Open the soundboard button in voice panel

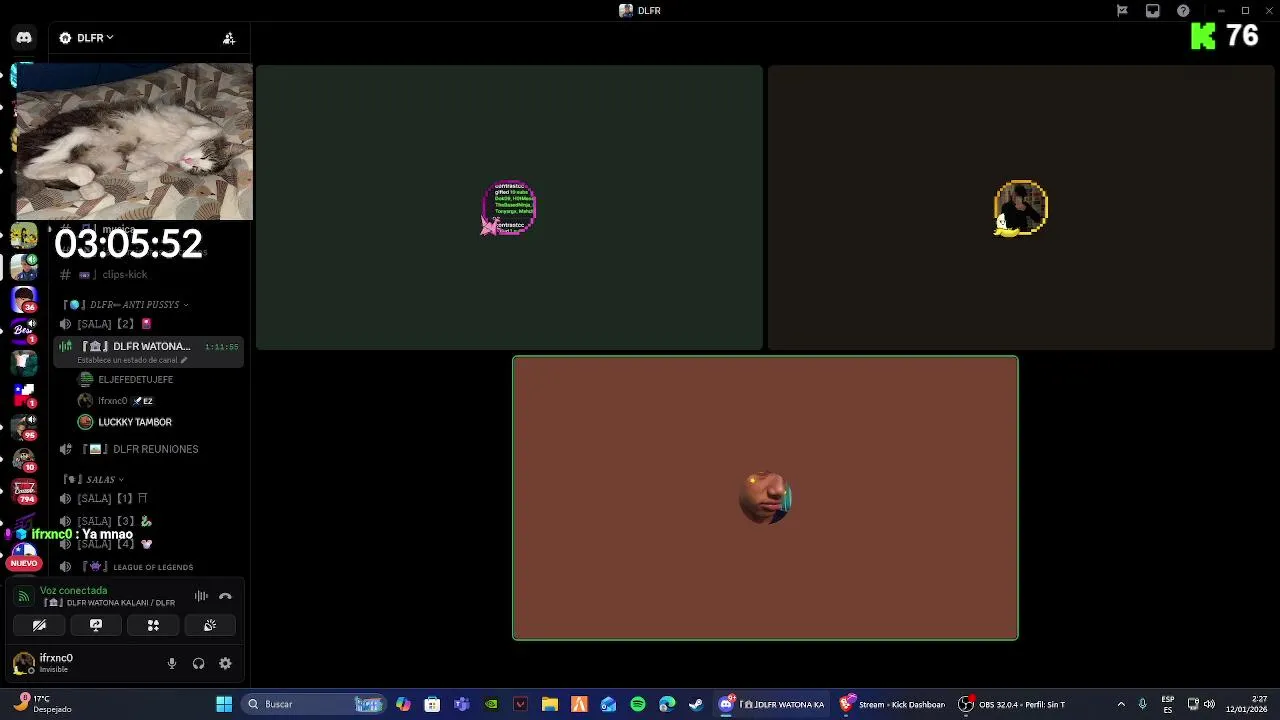point(210,625)
